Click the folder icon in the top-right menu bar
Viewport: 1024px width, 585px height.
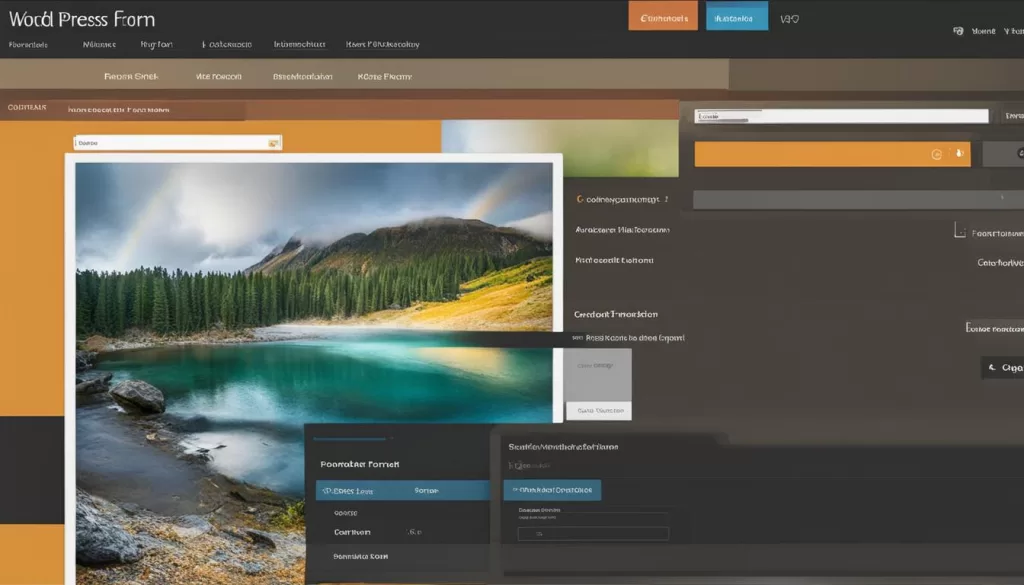coord(958,31)
